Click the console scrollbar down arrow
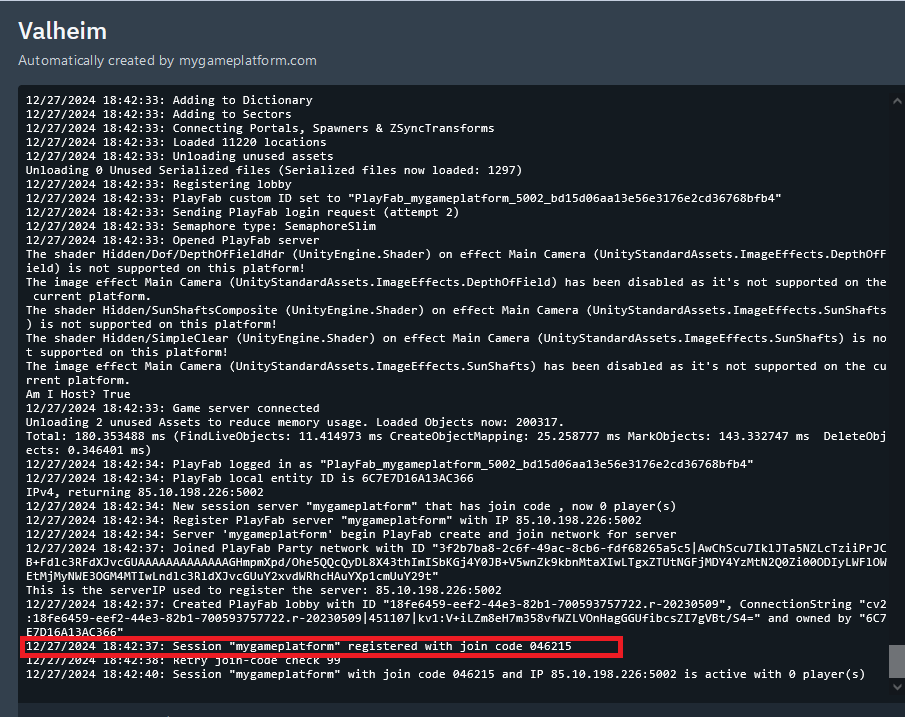The height and width of the screenshot is (717, 905). click(x=897, y=686)
